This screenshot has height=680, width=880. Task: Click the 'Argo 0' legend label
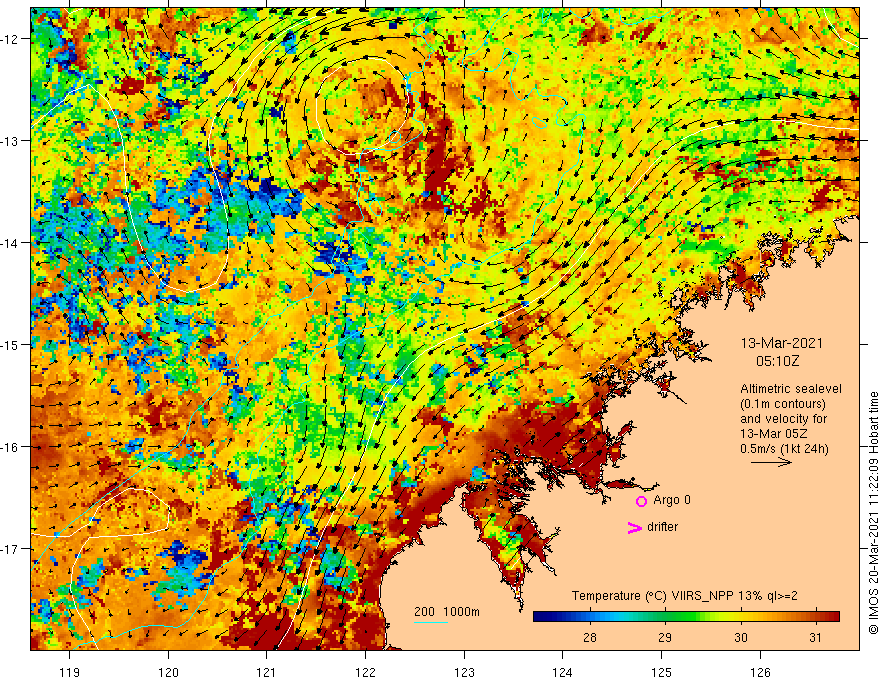click(672, 500)
